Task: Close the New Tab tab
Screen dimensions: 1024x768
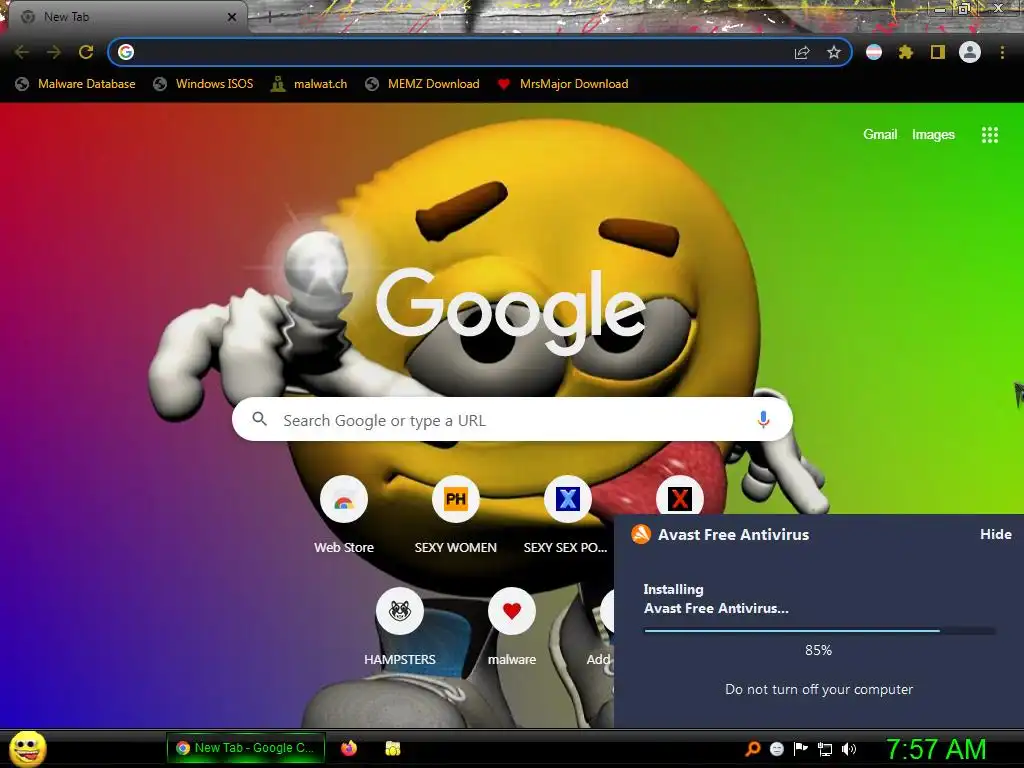Action: tap(232, 17)
